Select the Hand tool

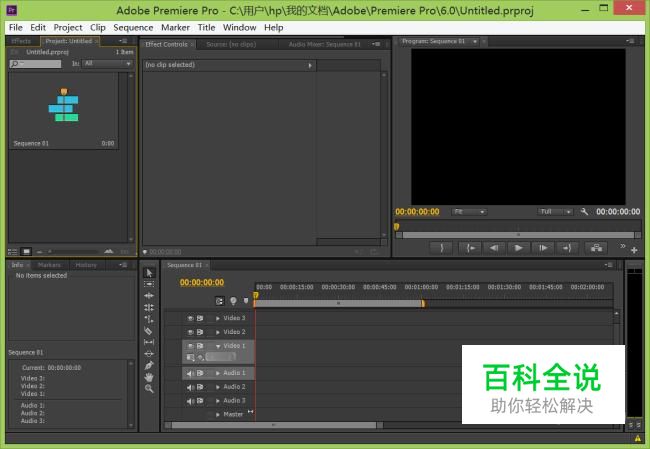click(149, 377)
